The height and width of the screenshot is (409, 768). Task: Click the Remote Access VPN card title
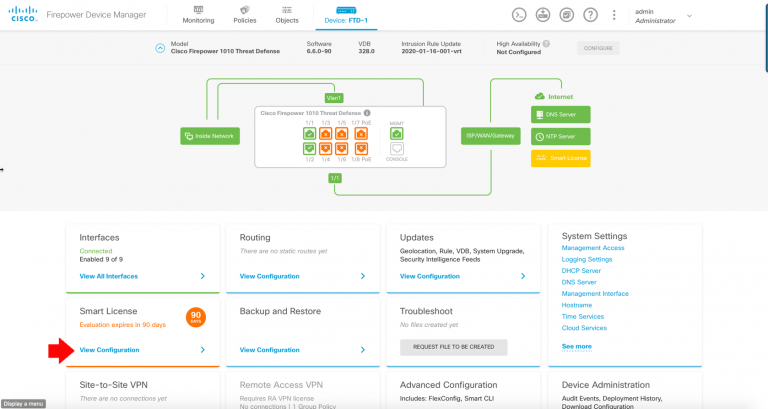click(x=281, y=385)
